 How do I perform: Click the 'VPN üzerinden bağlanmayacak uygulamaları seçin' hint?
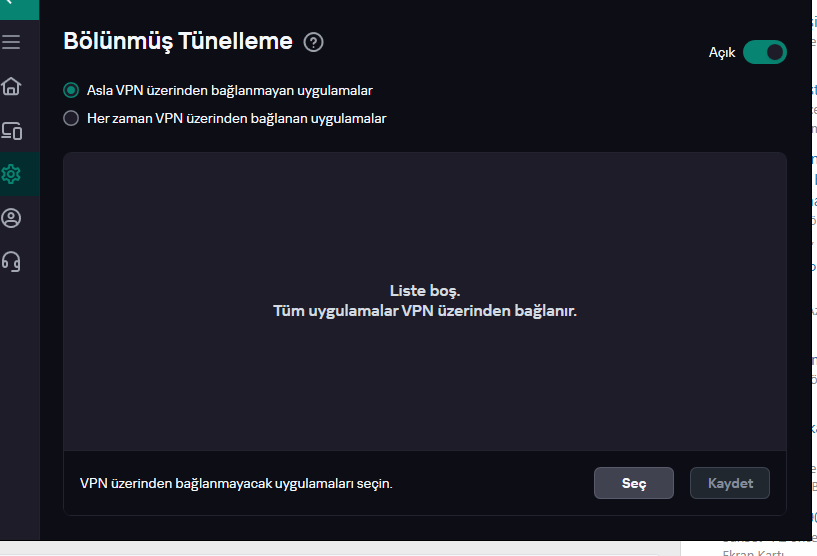pos(236,484)
